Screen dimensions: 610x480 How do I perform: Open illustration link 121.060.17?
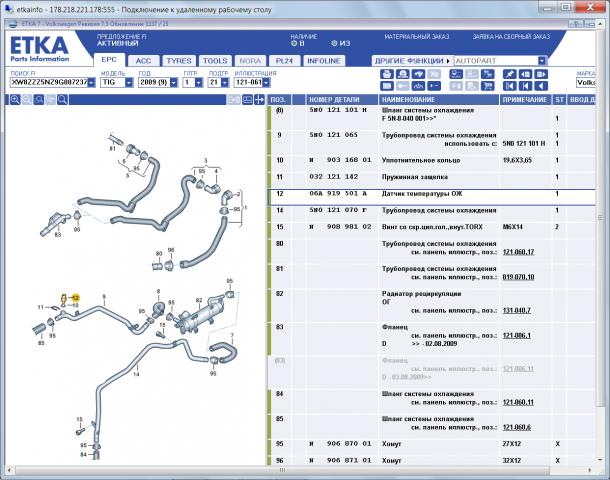pyautogui.click(x=518, y=252)
